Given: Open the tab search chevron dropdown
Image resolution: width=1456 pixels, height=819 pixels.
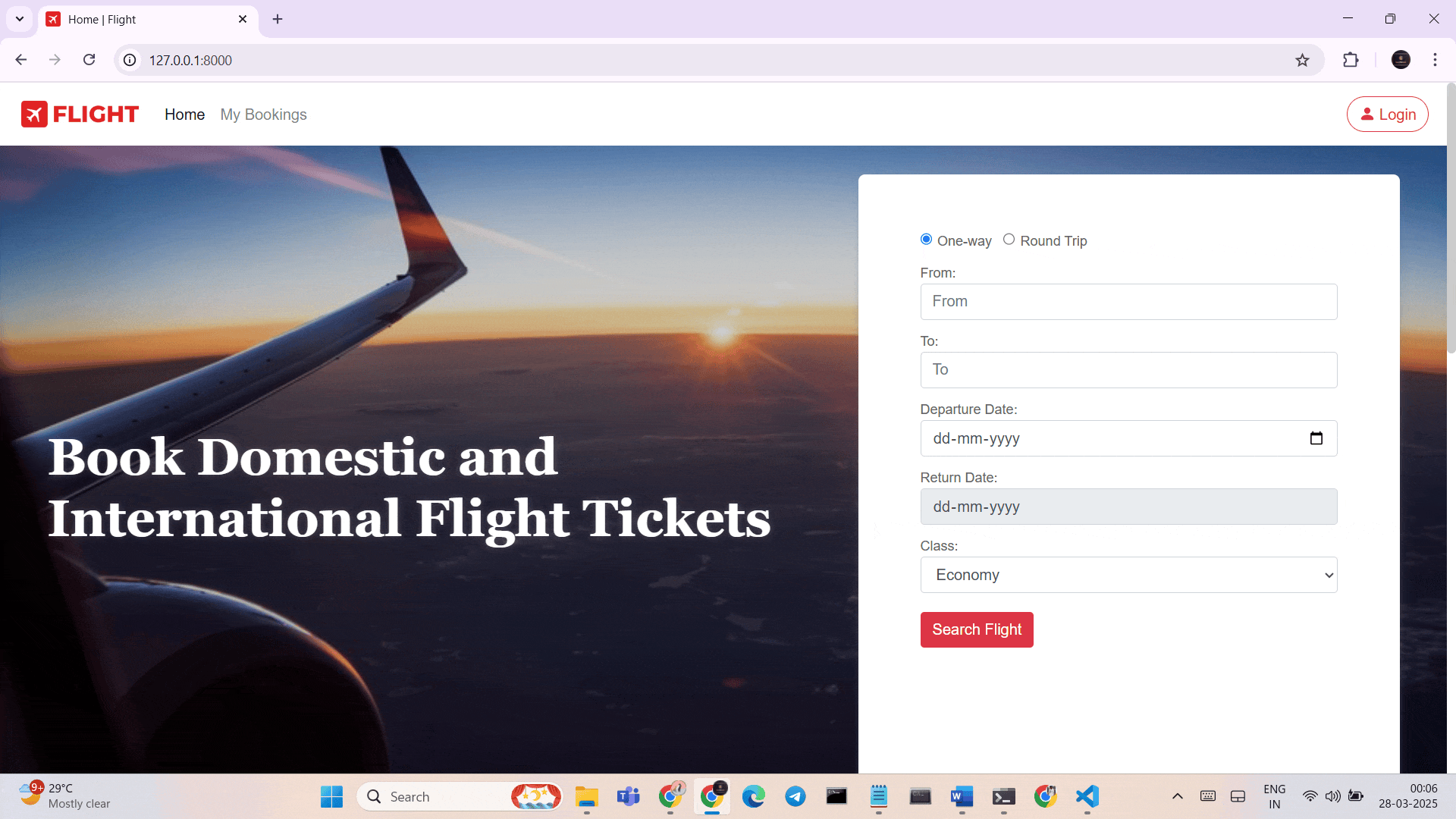Looking at the screenshot, I should tap(20, 19).
